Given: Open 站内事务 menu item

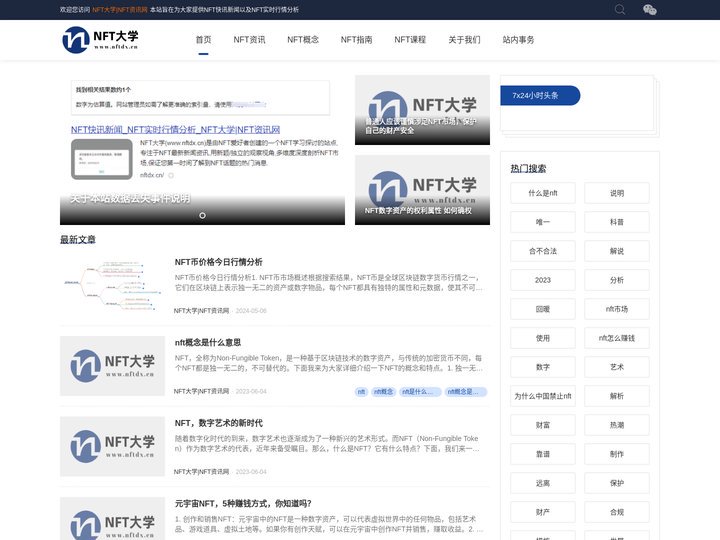Looking at the screenshot, I should pyautogui.click(x=518, y=40).
